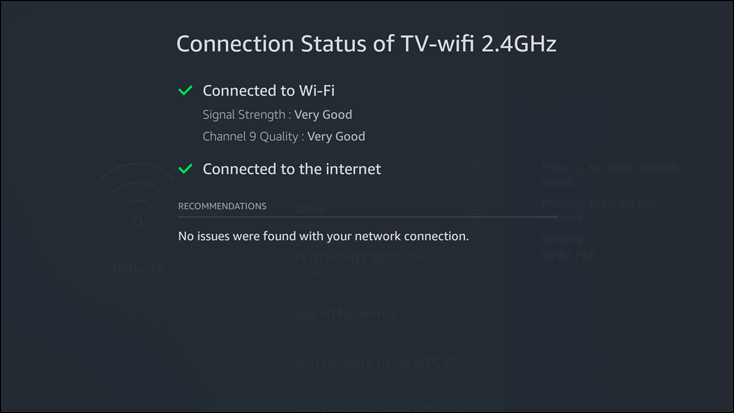Click the Signal Strength label text
This screenshot has width=734, height=413.
[x=246, y=115]
